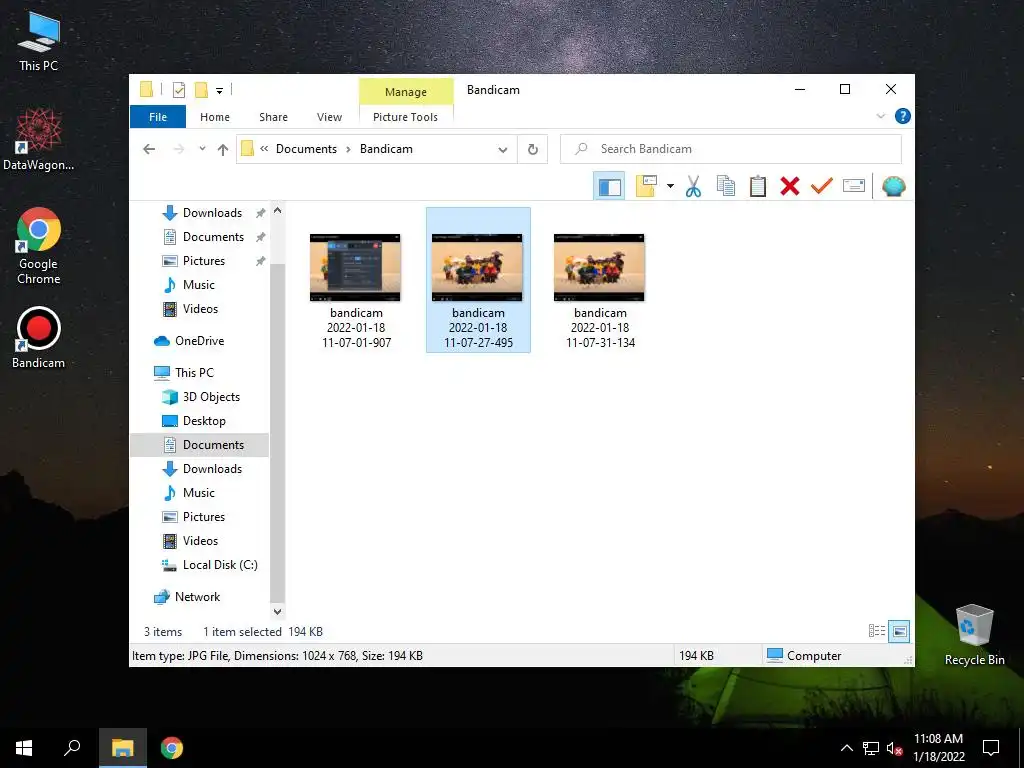Switch to Details view in status bar
This screenshot has height=768, width=1024.
[x=877, y=631]
